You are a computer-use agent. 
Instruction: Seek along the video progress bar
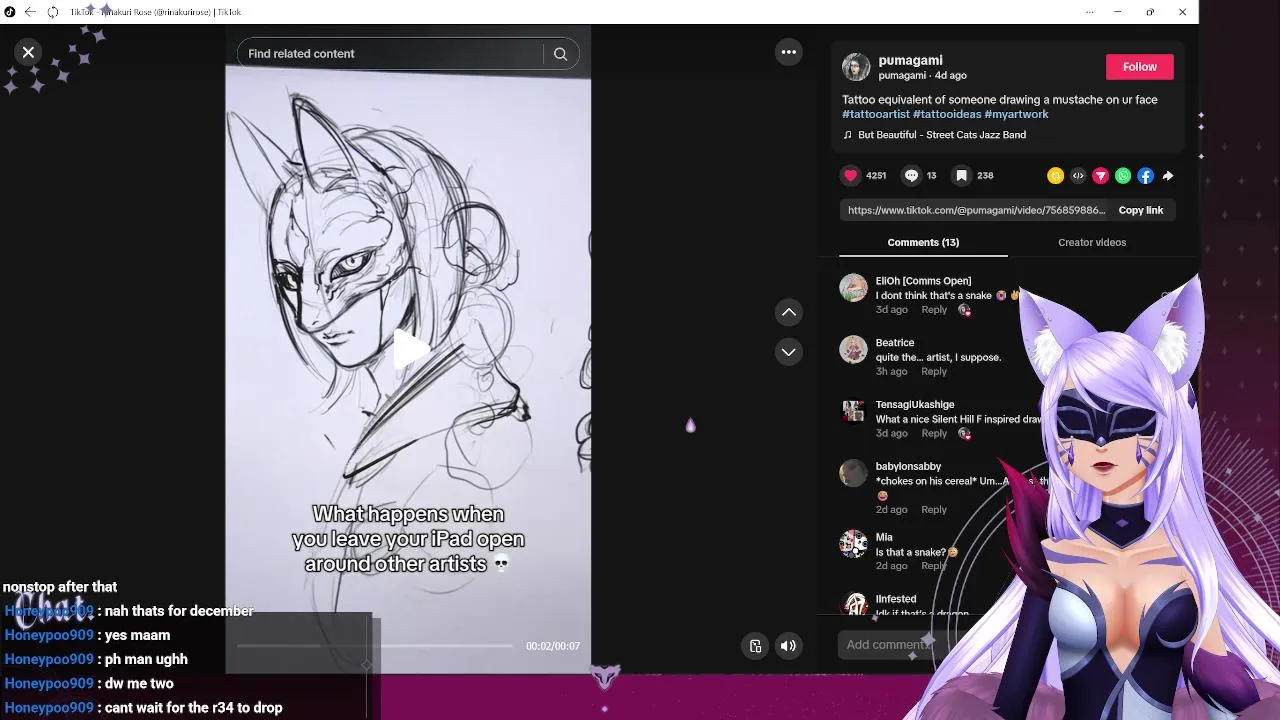coord(375,646)
